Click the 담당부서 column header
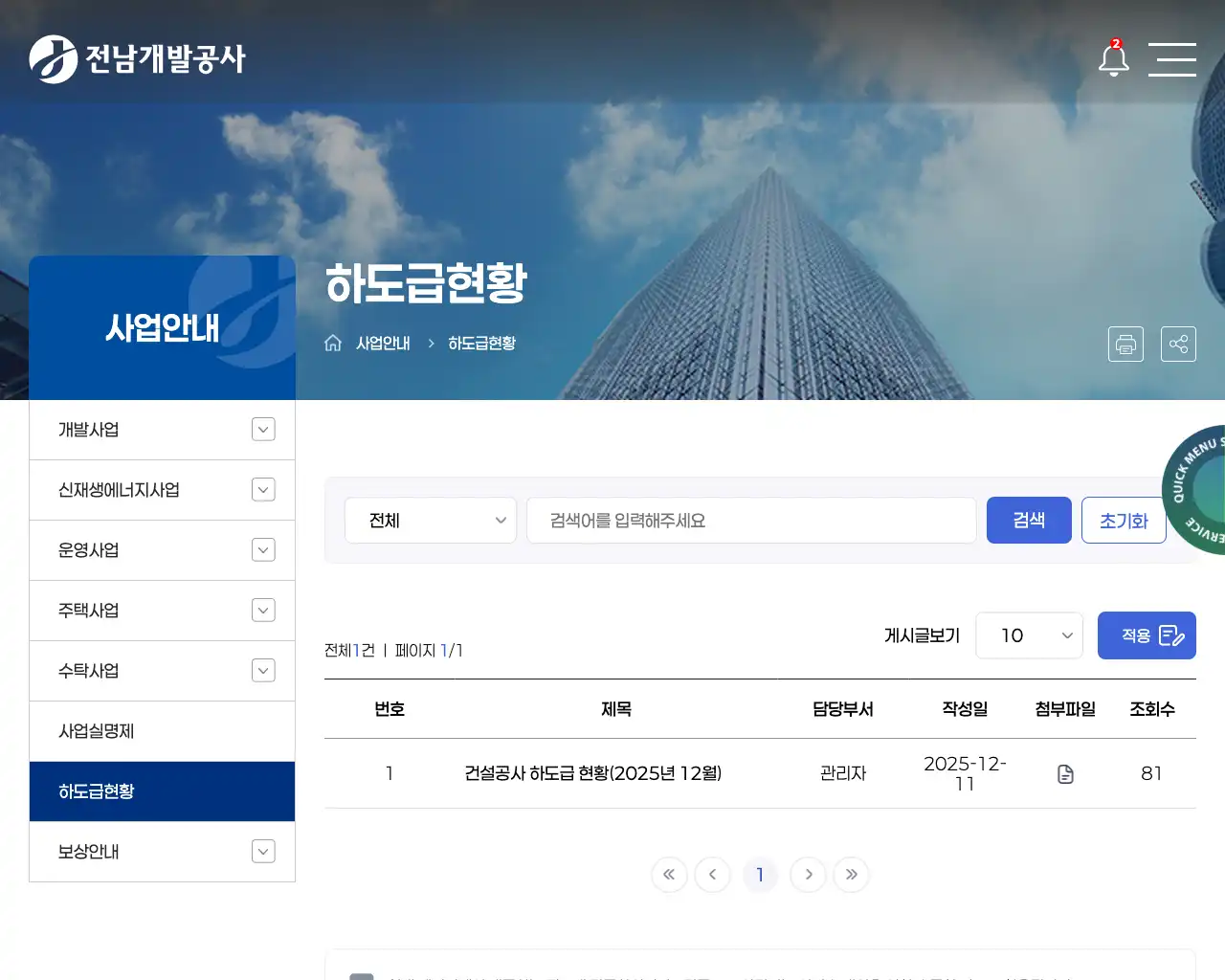 (x=843, y=709)
